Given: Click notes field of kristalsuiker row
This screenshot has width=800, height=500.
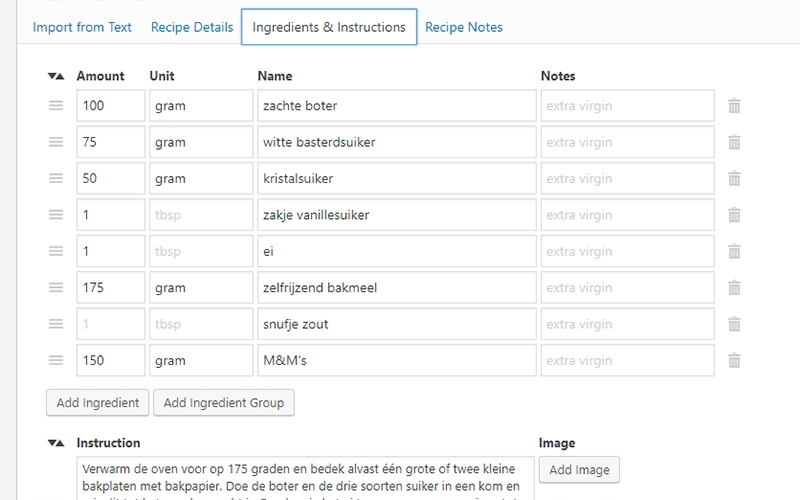Looking at the screenshot, I should click(628, 179).
